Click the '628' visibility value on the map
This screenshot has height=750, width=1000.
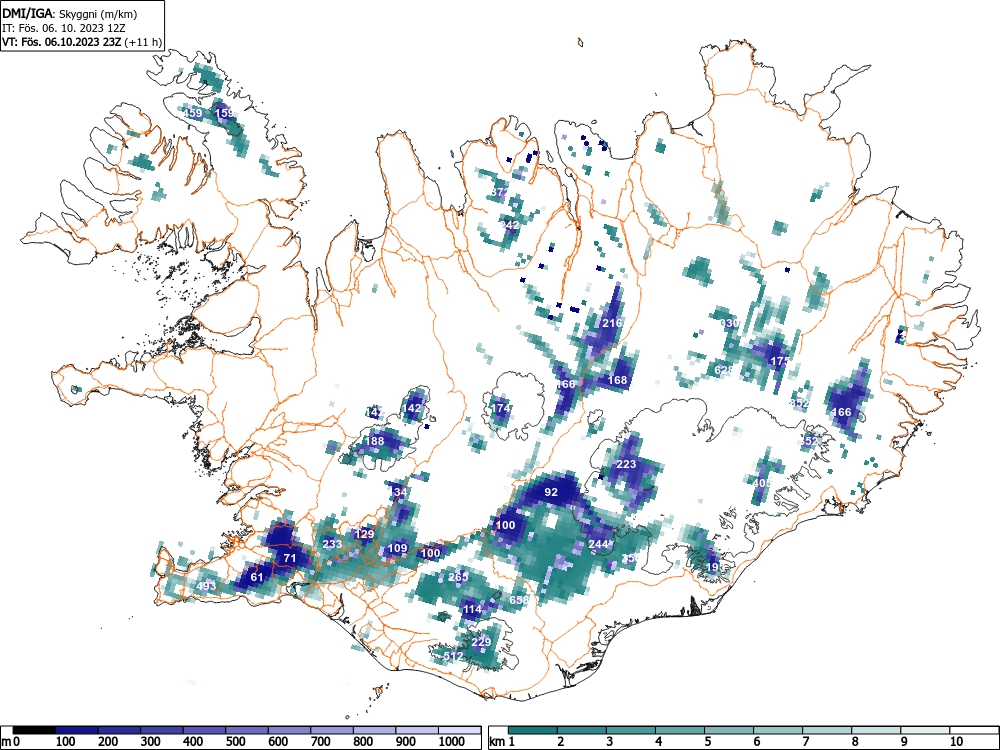[724, 370]
